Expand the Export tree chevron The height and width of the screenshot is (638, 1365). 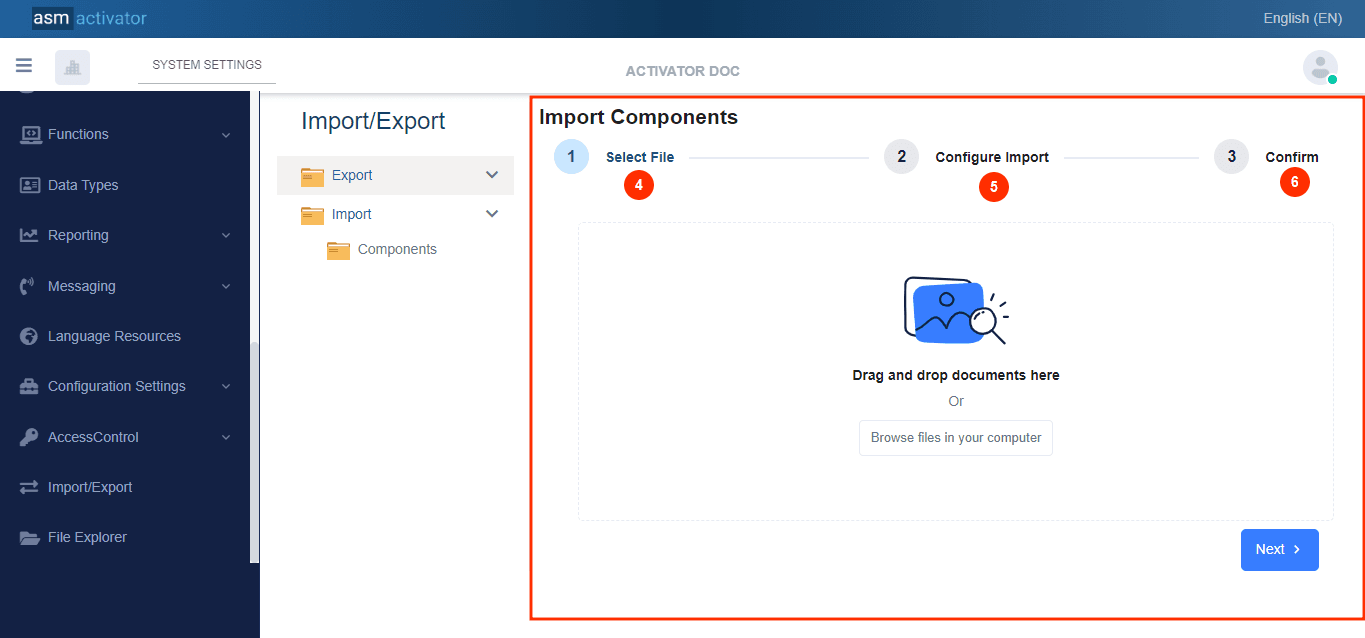point(491,175)
